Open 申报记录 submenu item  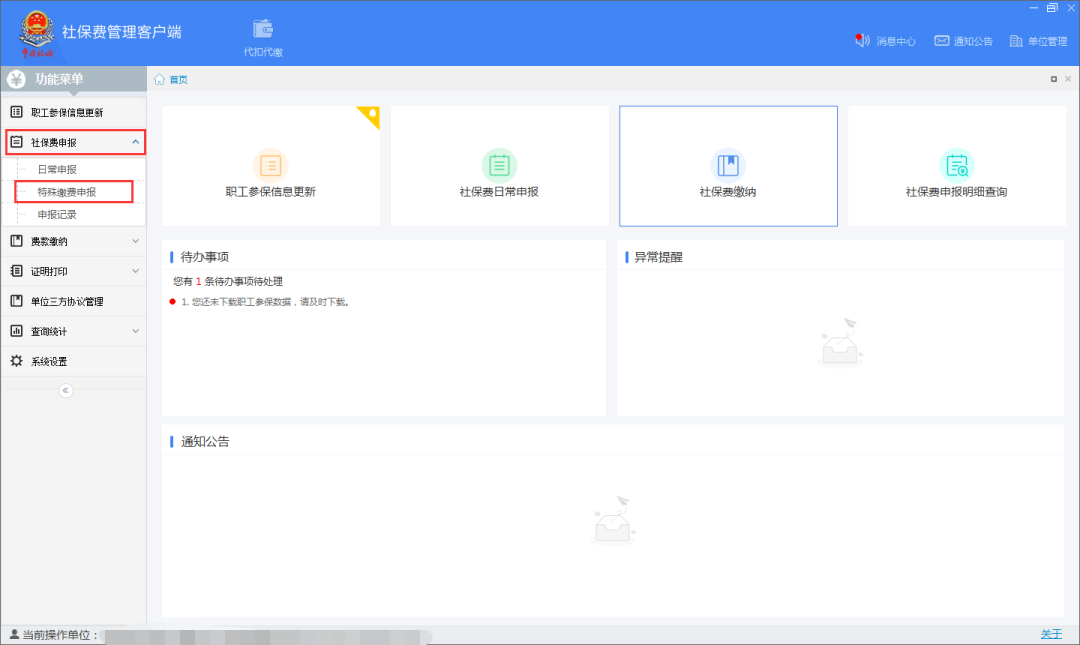[x=57, y=215]
